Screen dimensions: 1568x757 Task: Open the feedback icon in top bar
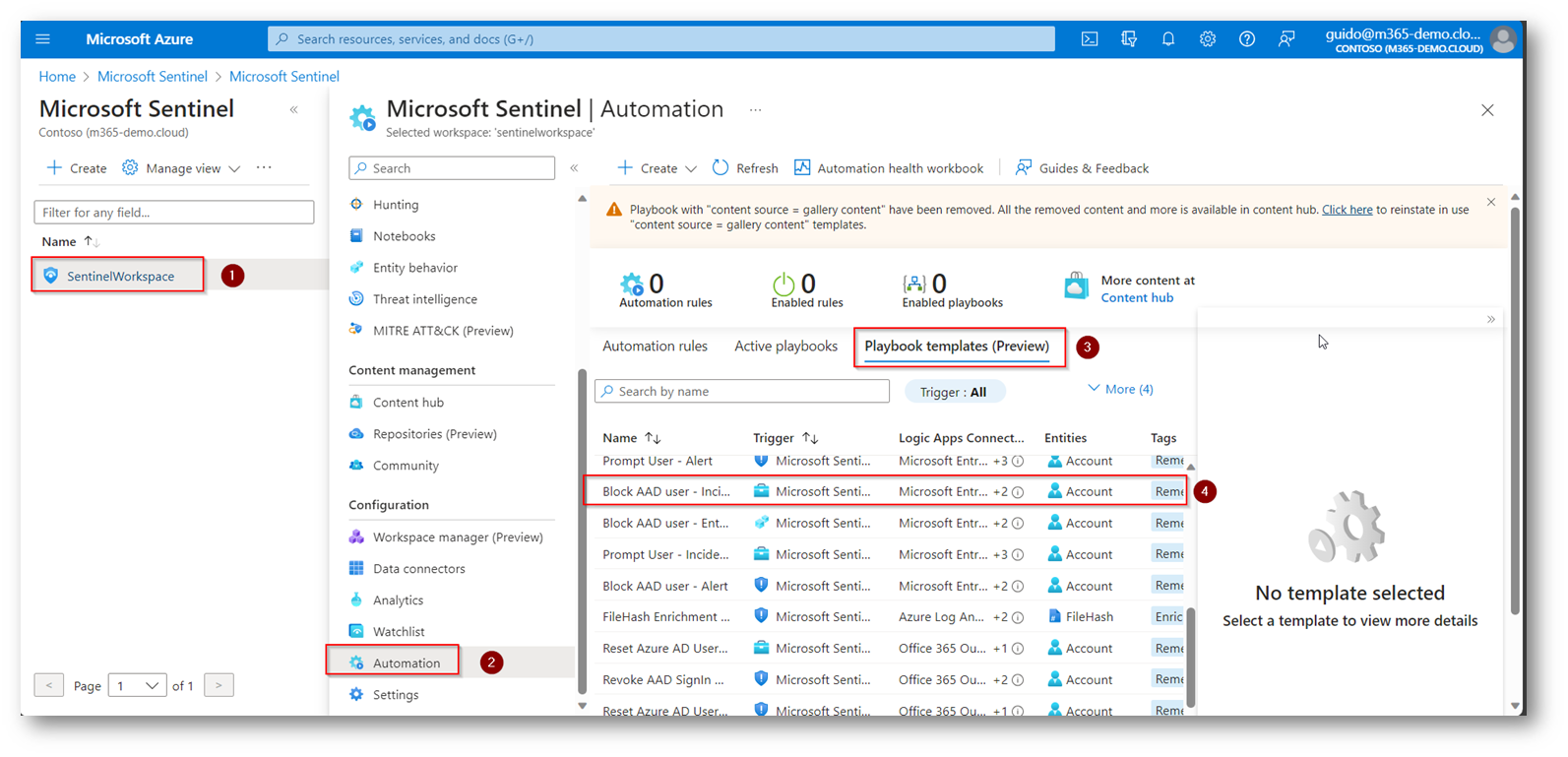click(x=1286, y=39)
